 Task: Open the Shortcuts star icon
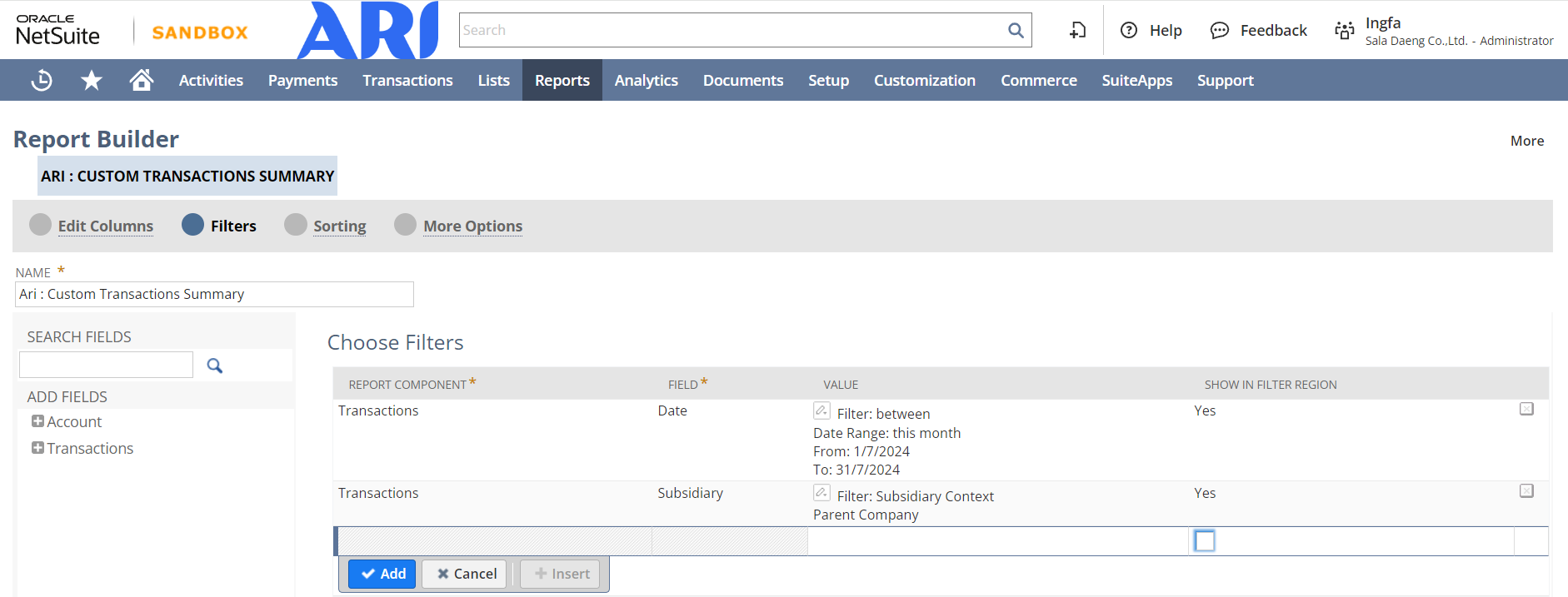coord(92,81)
